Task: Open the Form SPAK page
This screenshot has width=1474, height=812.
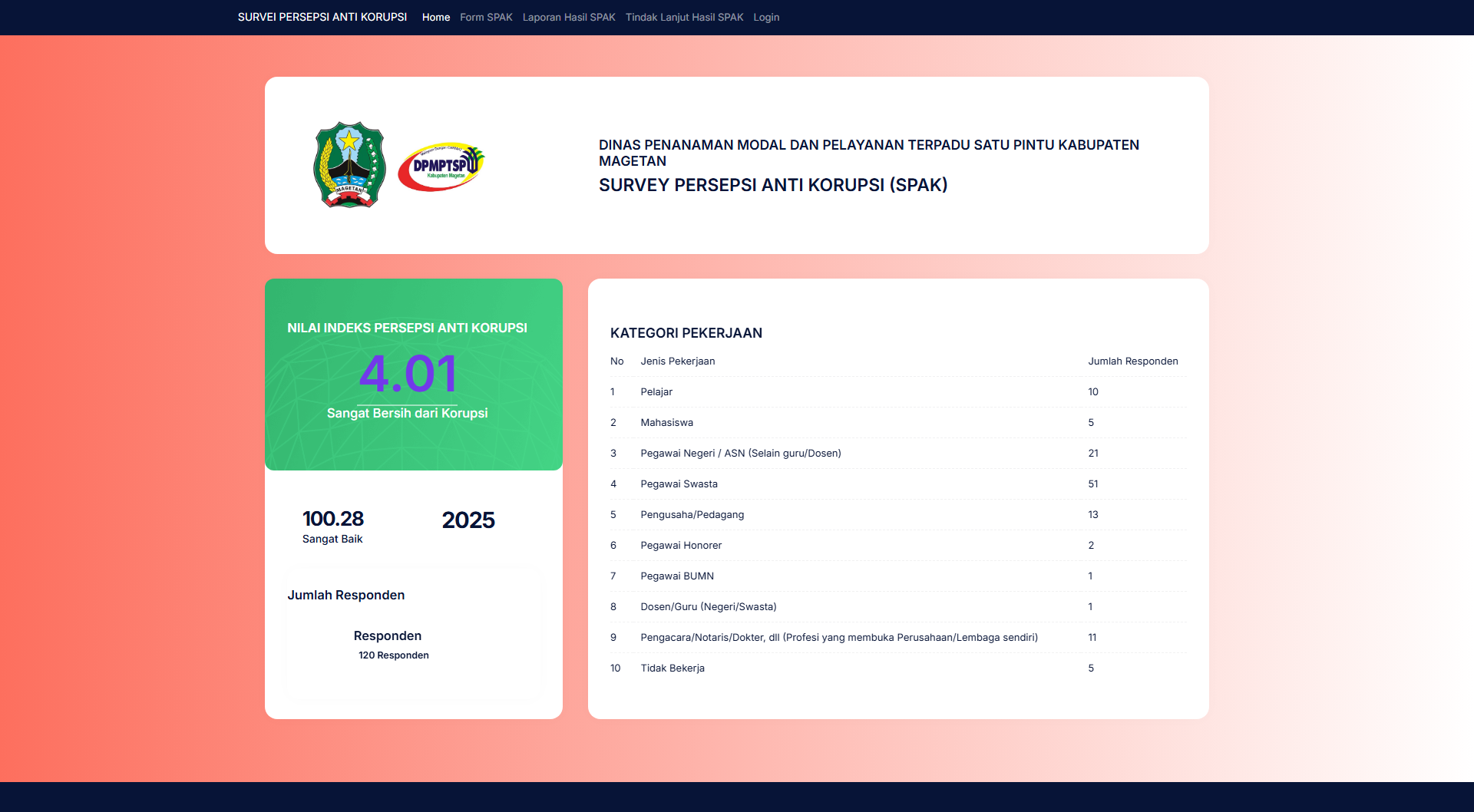Action: 486,17
